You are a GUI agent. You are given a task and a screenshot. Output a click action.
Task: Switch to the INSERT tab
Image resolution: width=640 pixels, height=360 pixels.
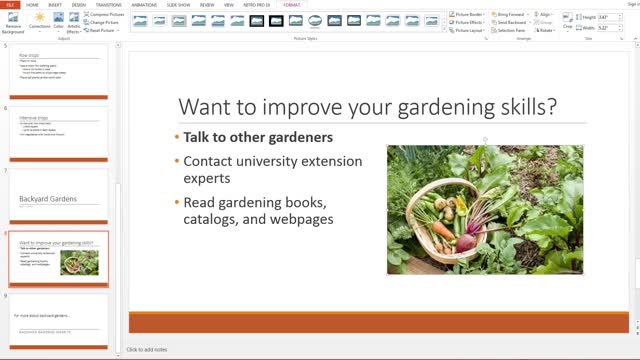click(x=55, y=5)
